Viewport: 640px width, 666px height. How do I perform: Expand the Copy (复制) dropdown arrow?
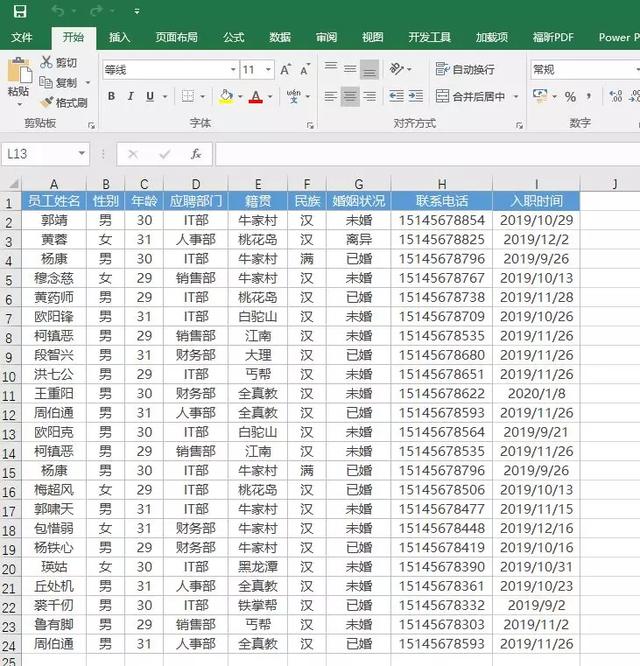pyautogui.click(x=88, y=82)
